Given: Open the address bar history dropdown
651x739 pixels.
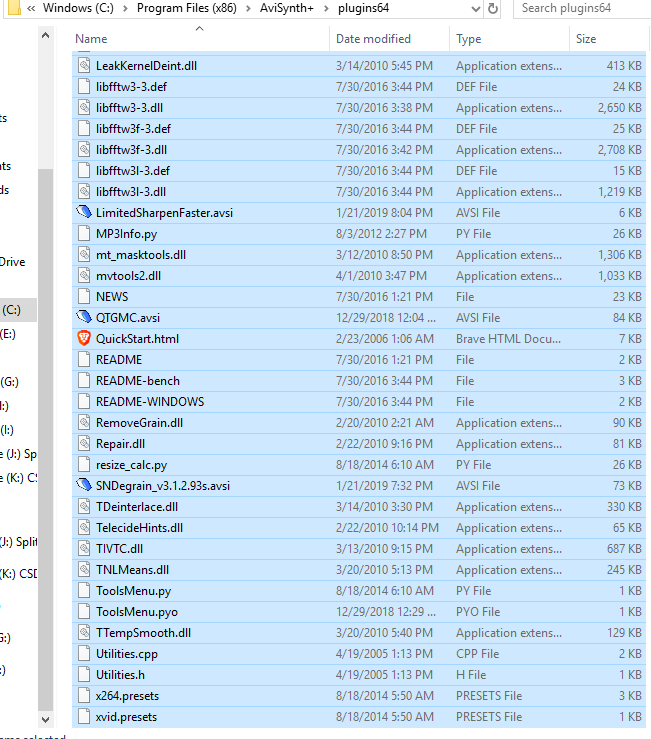Looking at the screenshot, I should [476, 8].
